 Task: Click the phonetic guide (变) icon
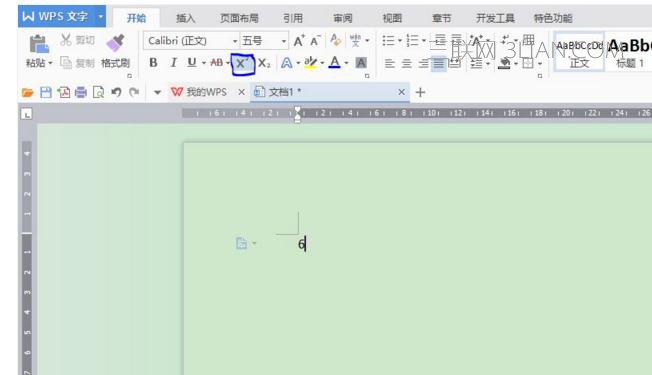[355, 40]
